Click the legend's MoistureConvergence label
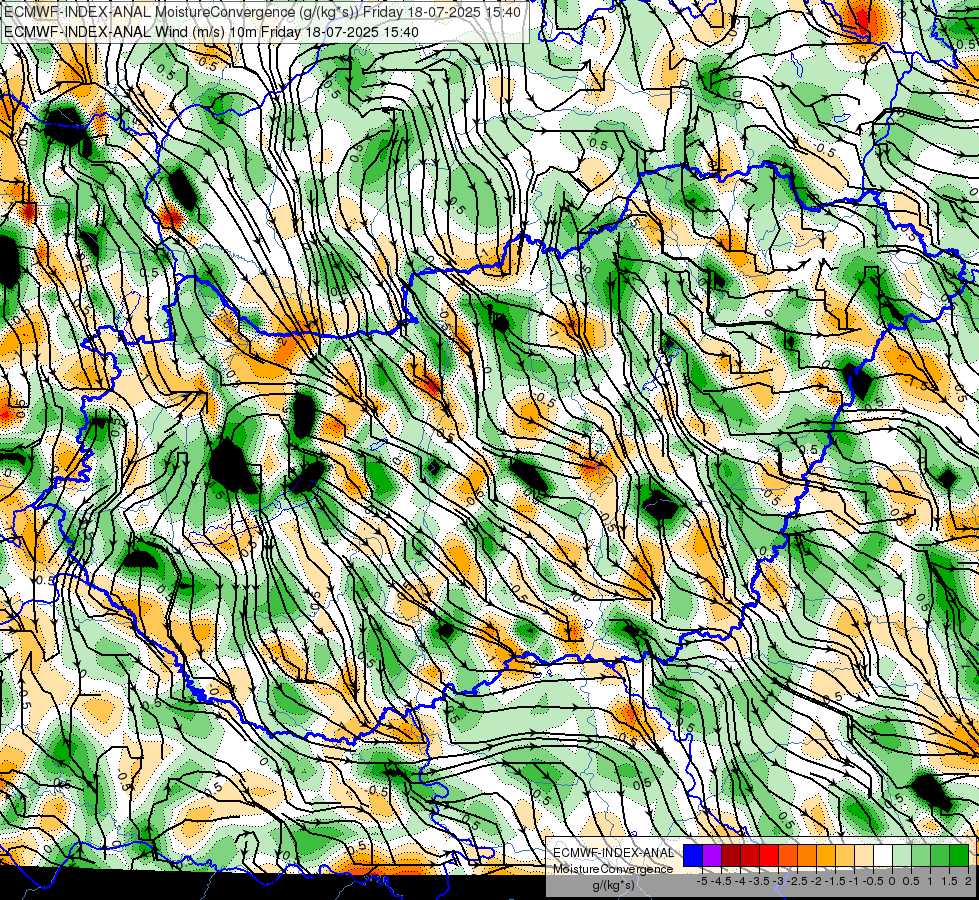This screenshot has width=979, height=900. (x=613, y=869)
